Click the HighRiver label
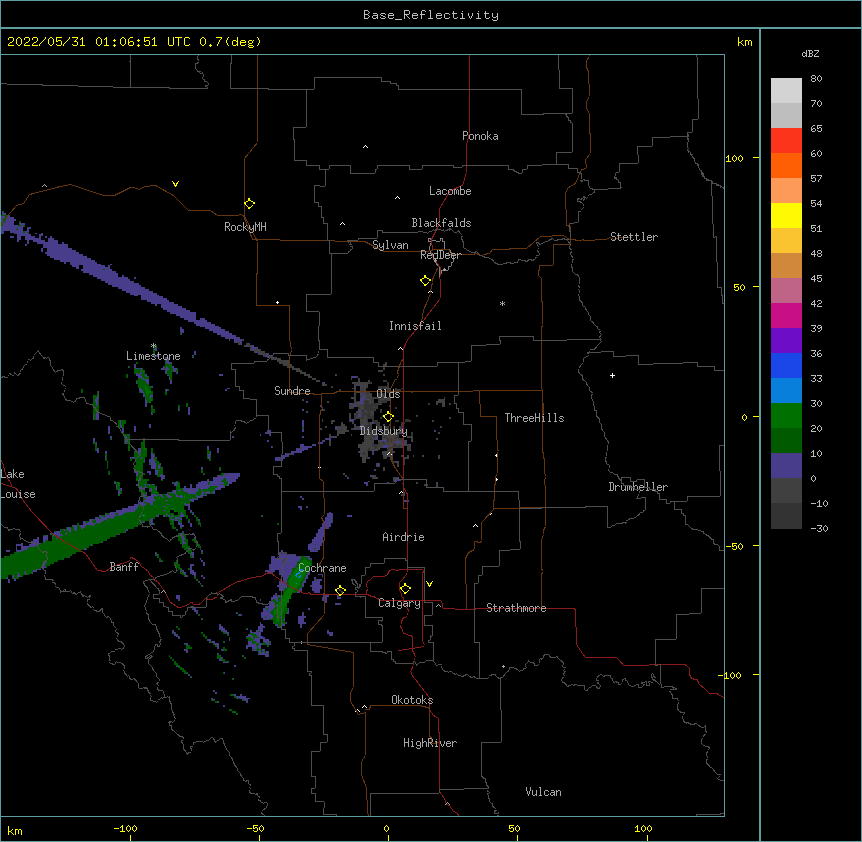862x842 pixels. (430, 743)
